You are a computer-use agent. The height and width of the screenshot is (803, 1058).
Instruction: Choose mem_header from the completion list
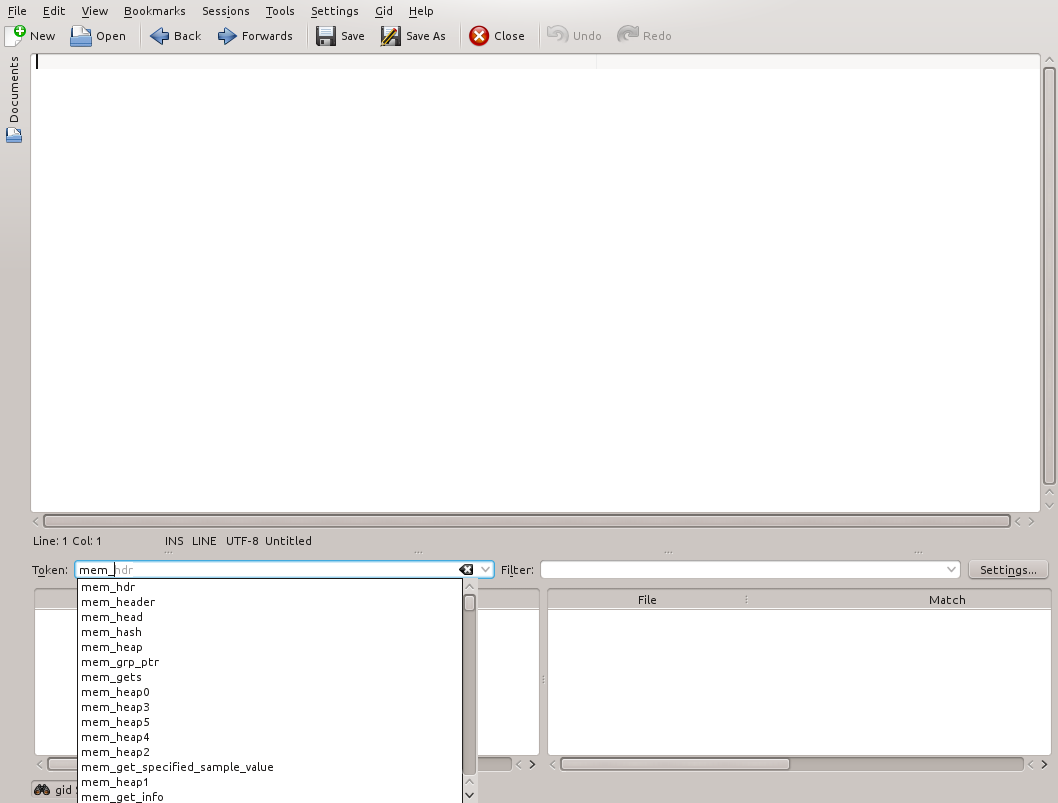click(118, 602)
